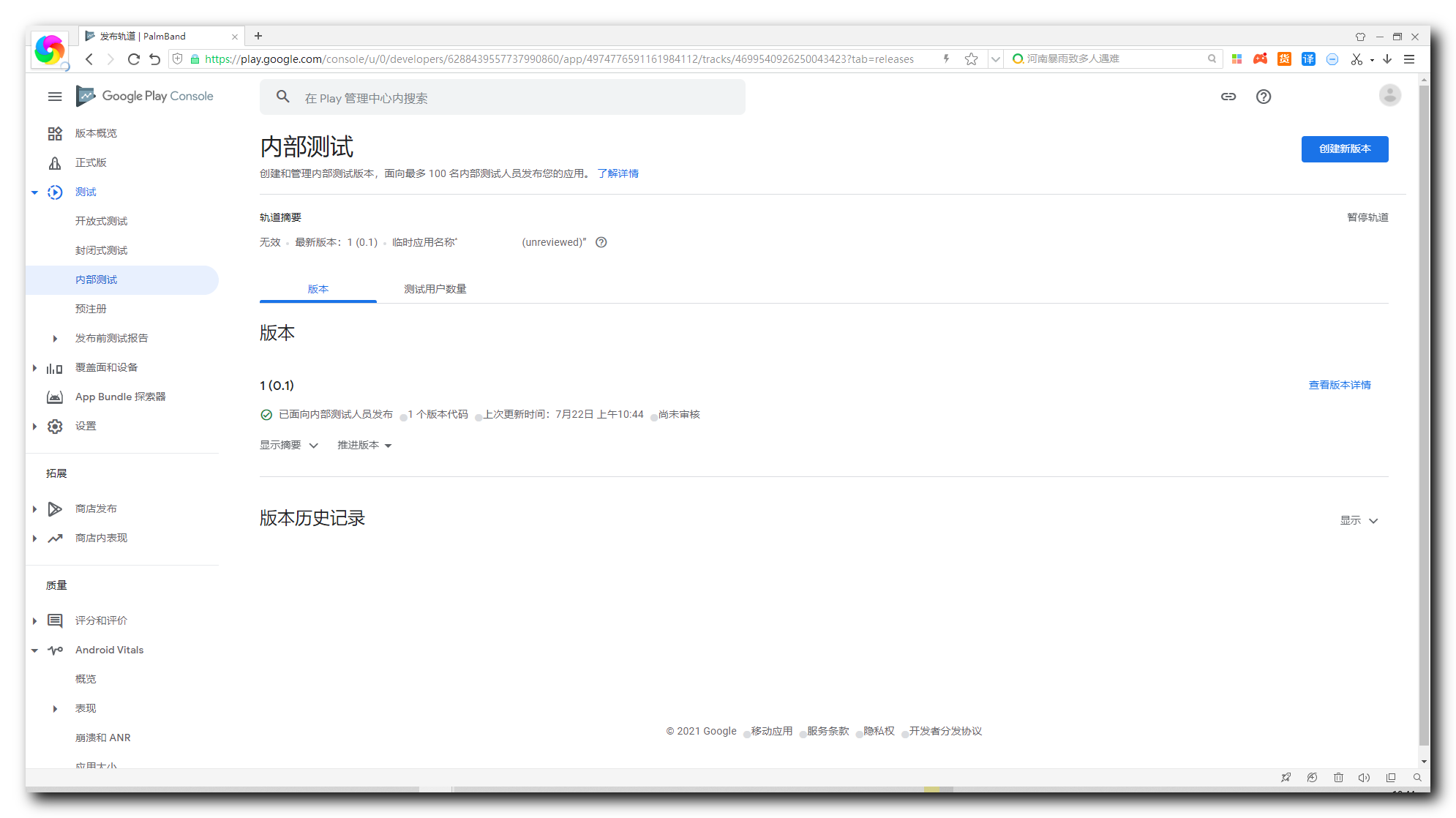Click the 了解详情 learn more link

[618, 173]
